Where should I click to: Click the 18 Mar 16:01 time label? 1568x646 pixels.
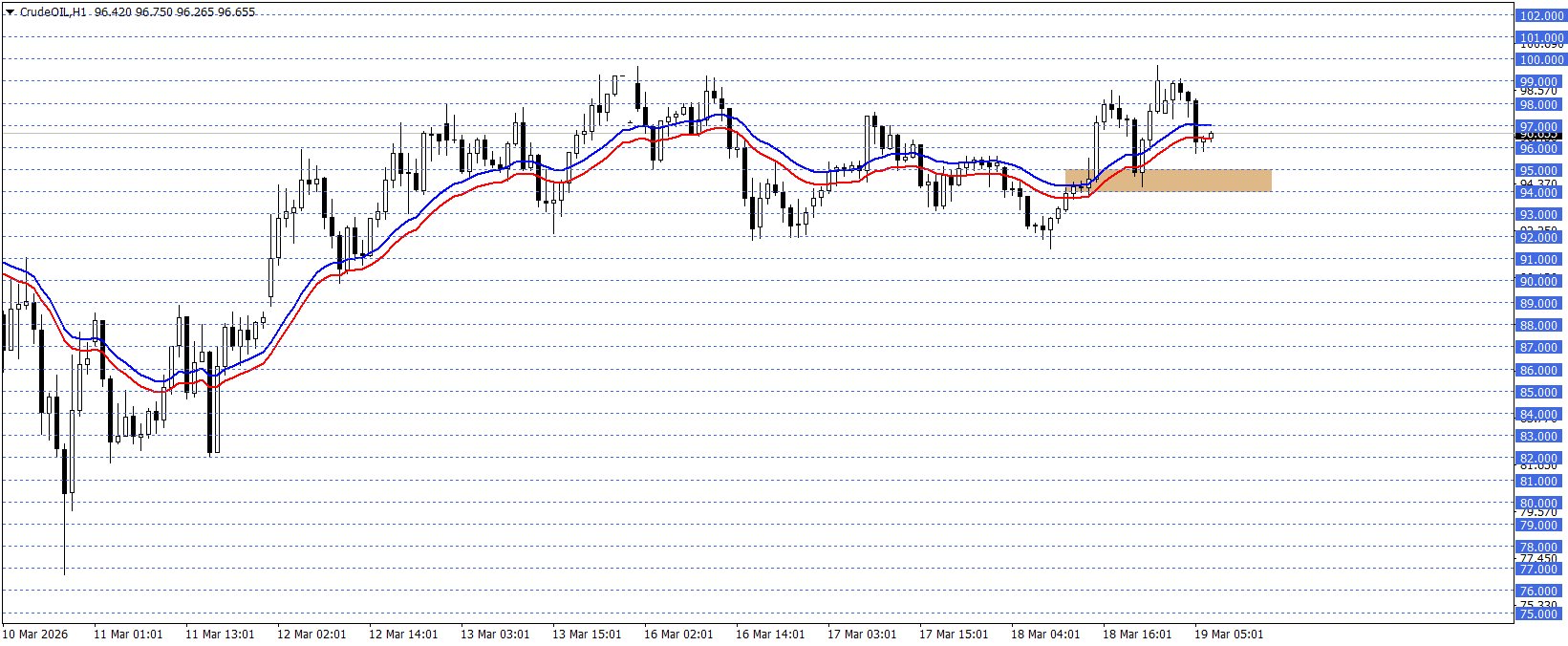click(1137, 635)
